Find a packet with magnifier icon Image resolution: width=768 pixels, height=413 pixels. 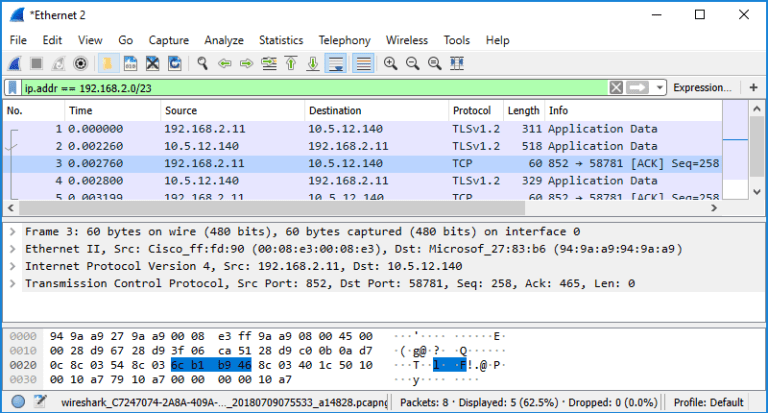click(202, 64)
